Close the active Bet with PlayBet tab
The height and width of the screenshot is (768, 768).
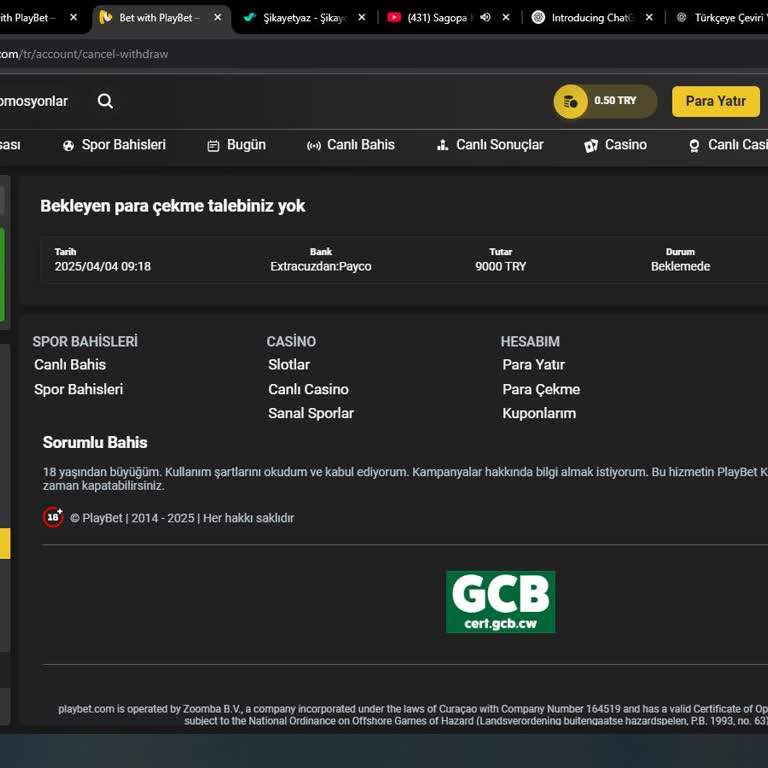pyautogui.click(x=217, y=18)
